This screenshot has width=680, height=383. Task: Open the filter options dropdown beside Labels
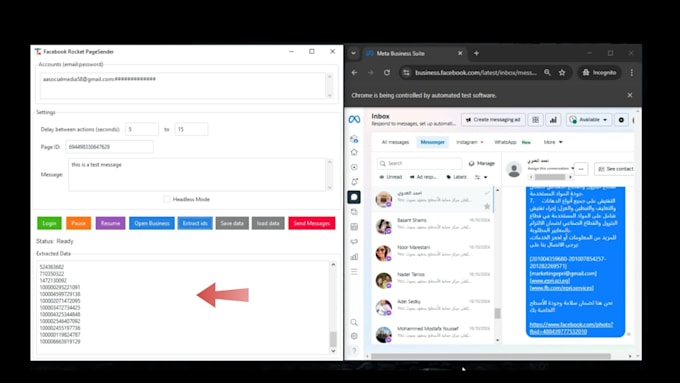pos(481,177)
